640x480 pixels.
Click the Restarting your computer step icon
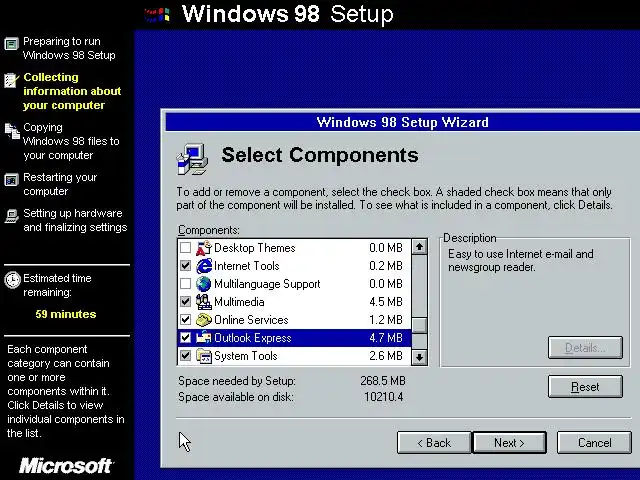pyautogui.click(x=11, y=179)
